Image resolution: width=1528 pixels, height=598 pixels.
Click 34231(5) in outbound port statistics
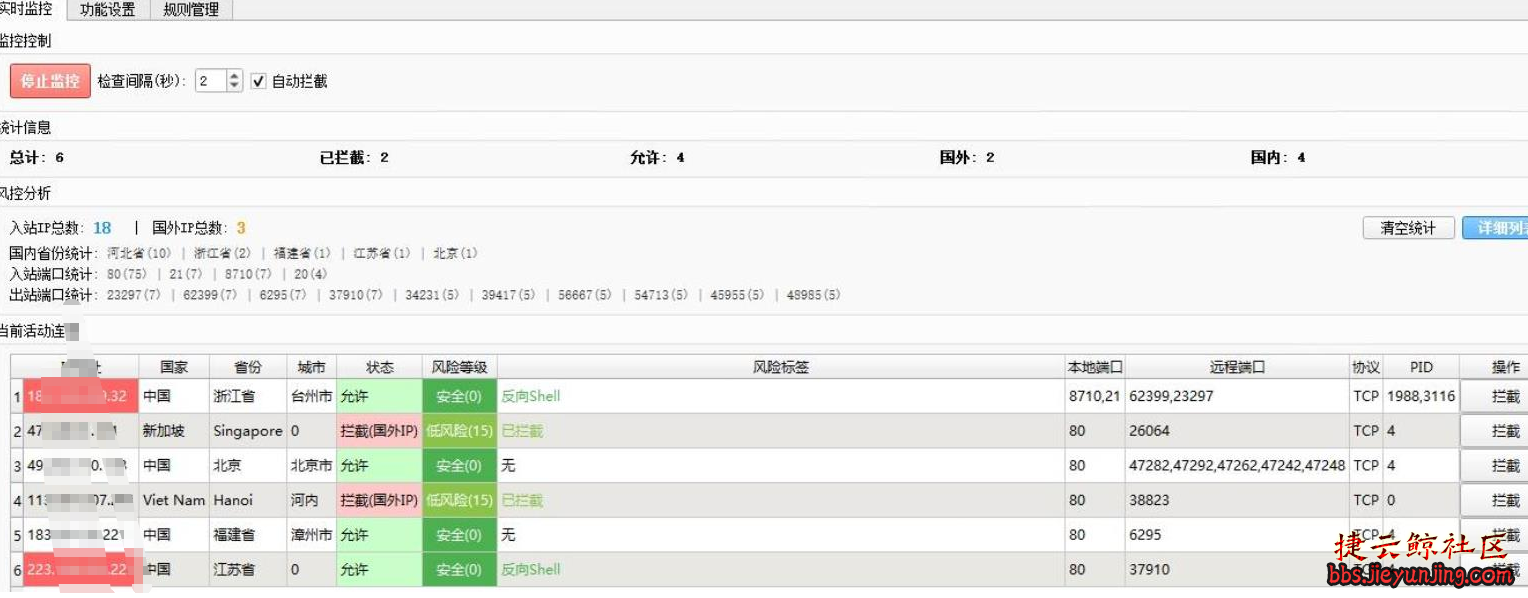tap(433, 295)
